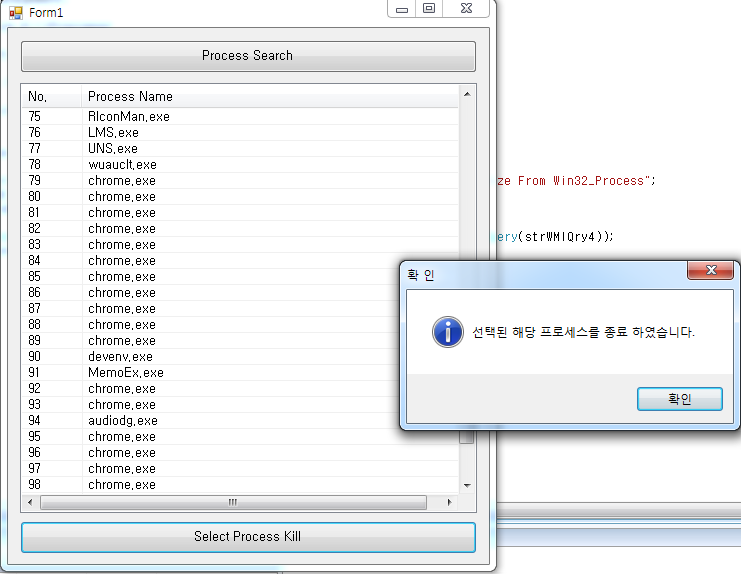Select row 81 chrome.exe

[x=240, y=213]
